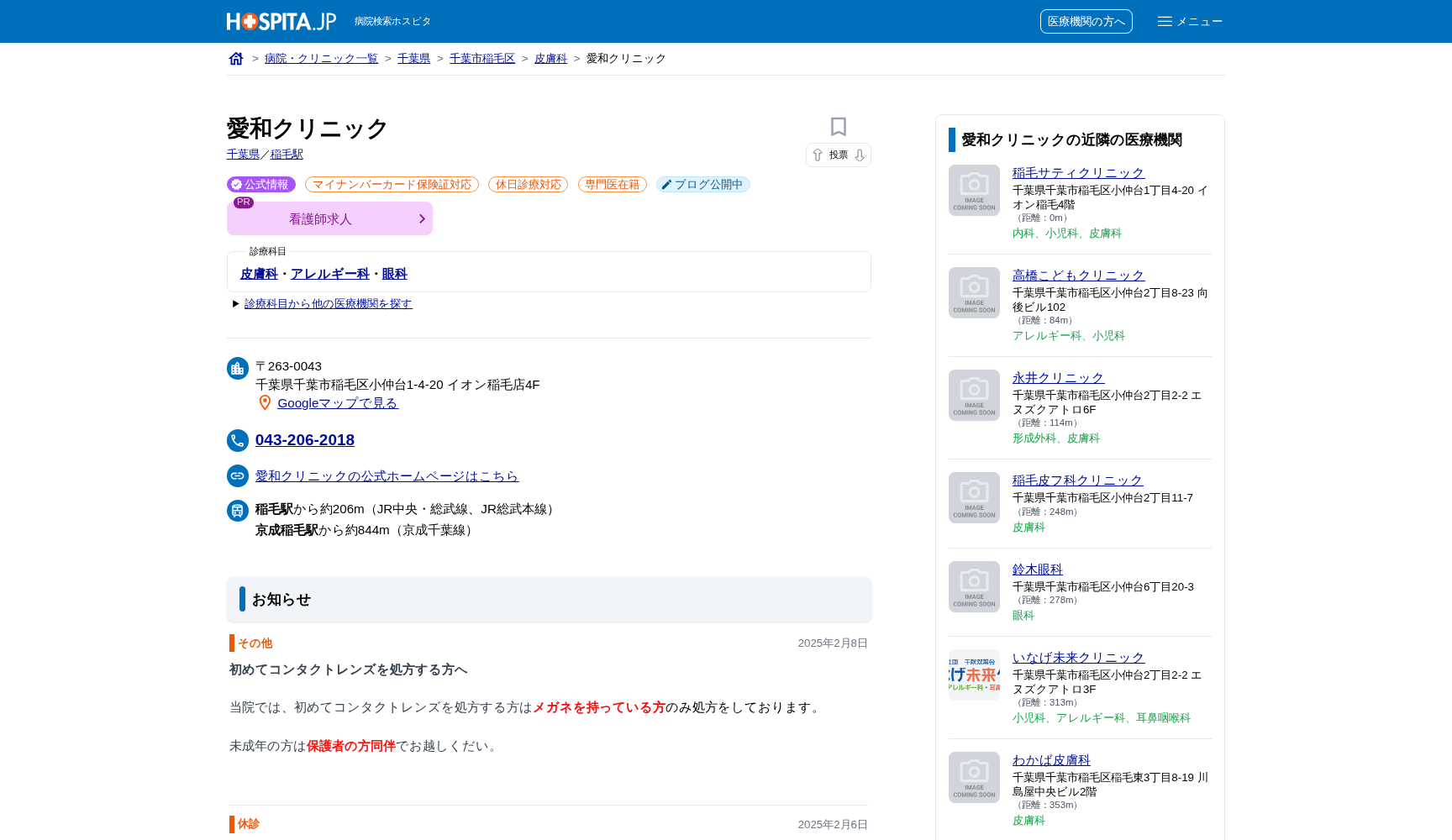Image resolution: width=1452 pixels, height=840 pixels.
Task: Click the link icon beside the homepage URL
Action: (237, 476)
